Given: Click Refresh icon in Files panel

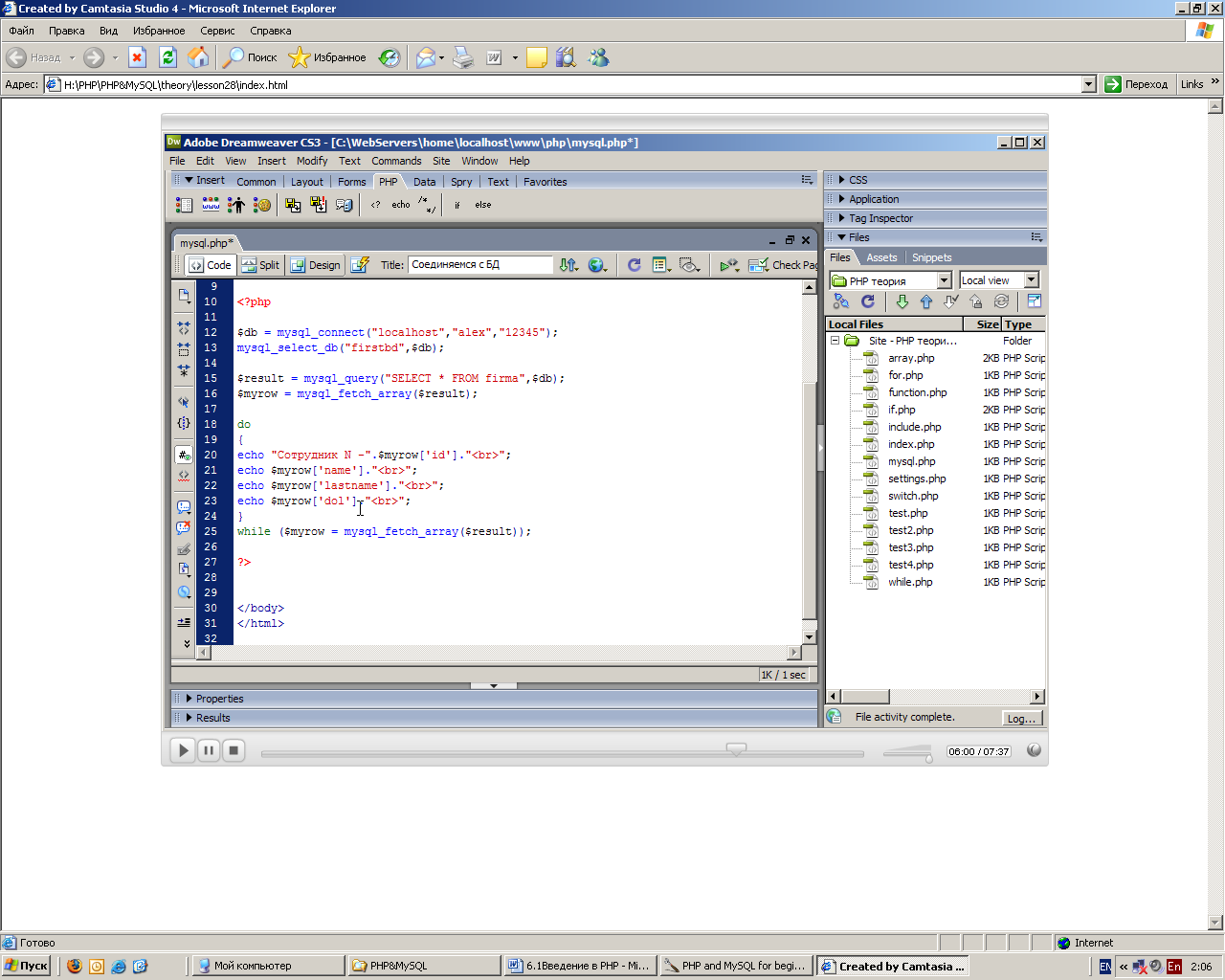Looking at the screenshot, I should point(868,301).
